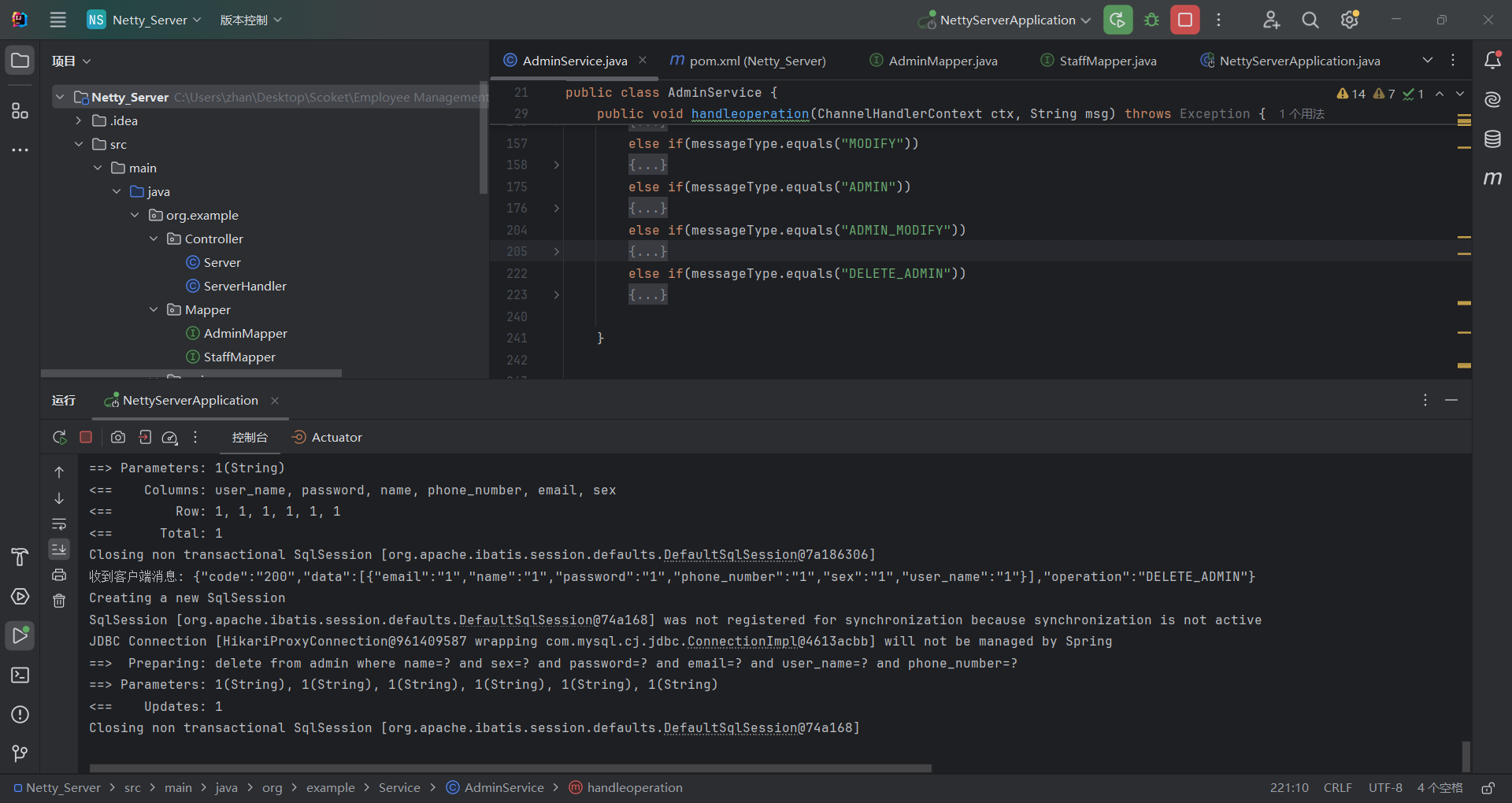Switch to the pom.xml editor tab
This screenshot has height=803, width=1512.
(x=756, y=61)
